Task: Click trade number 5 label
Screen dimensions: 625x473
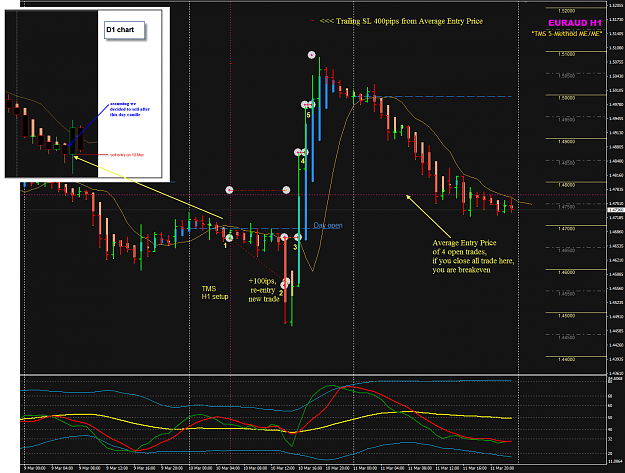Action: 309,115
